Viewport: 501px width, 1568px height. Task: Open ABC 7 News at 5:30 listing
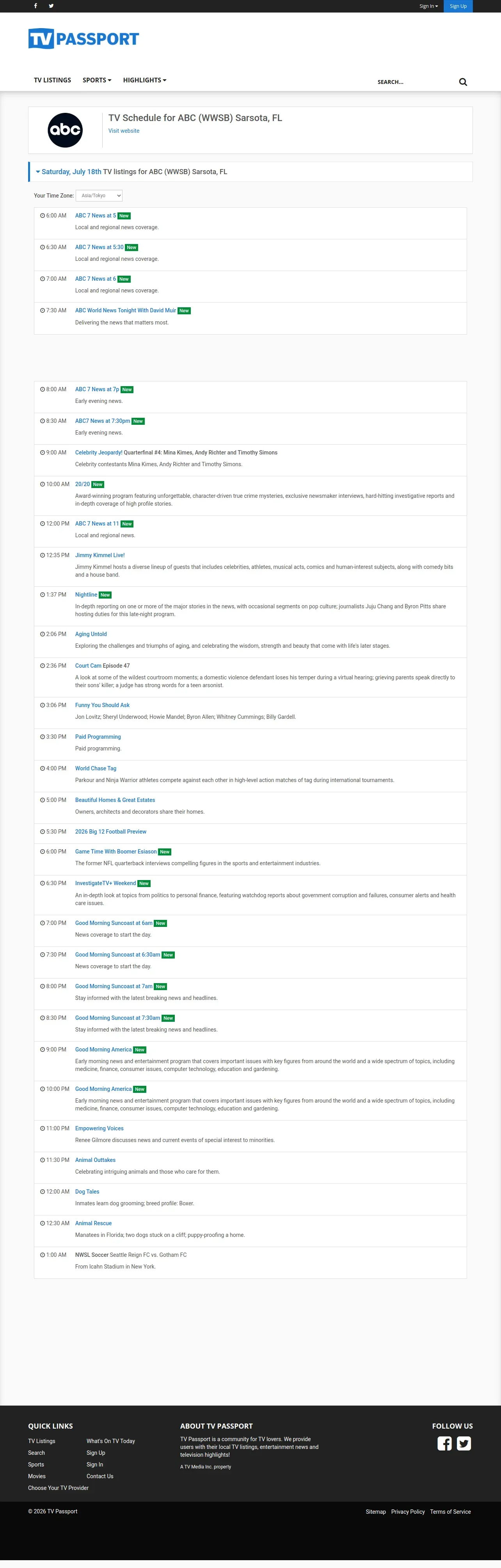[99, 247]
